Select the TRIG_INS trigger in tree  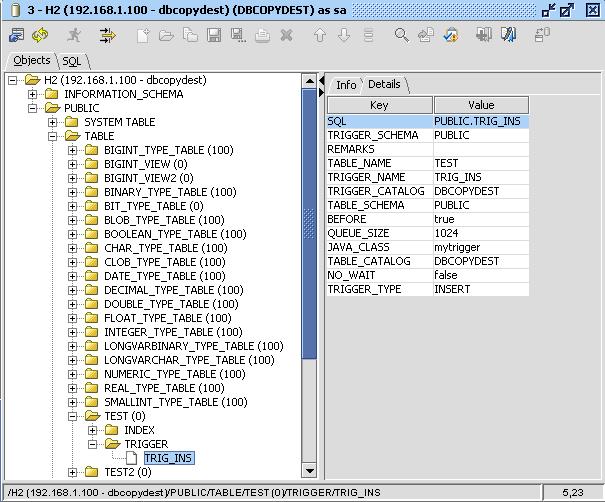168,458
